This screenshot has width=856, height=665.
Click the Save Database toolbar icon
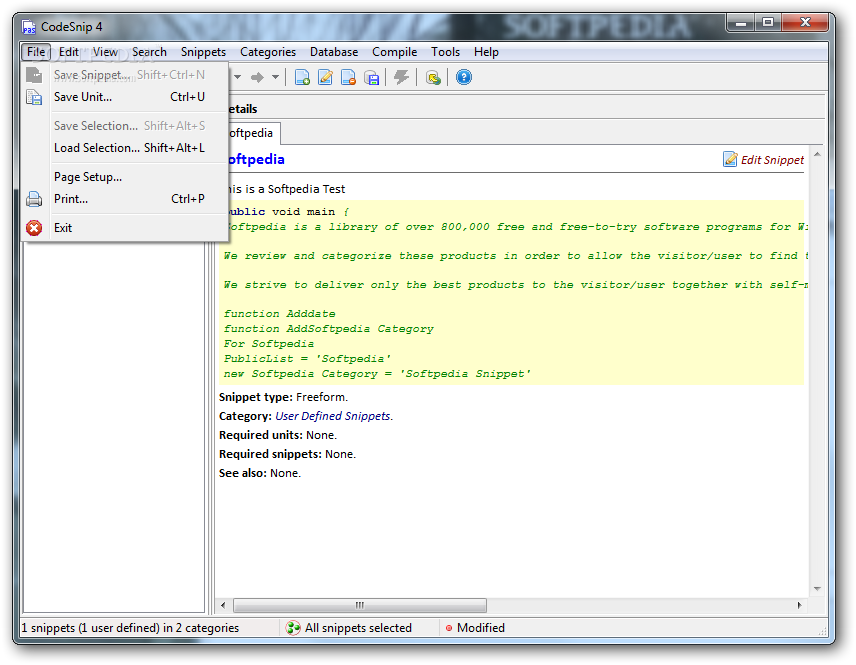[372, 78]
